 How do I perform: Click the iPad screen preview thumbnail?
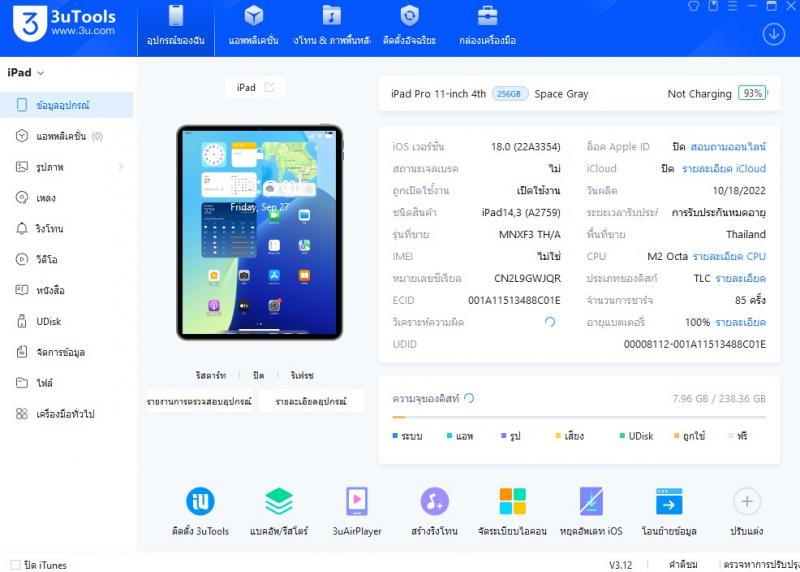click(x=259, y=232)
